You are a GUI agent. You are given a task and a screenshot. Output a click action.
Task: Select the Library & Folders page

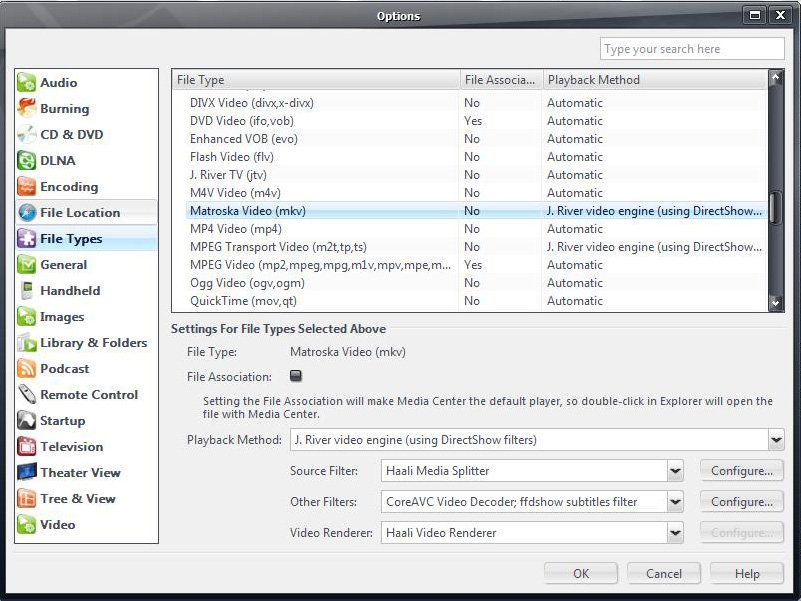(x=86, y=343)
